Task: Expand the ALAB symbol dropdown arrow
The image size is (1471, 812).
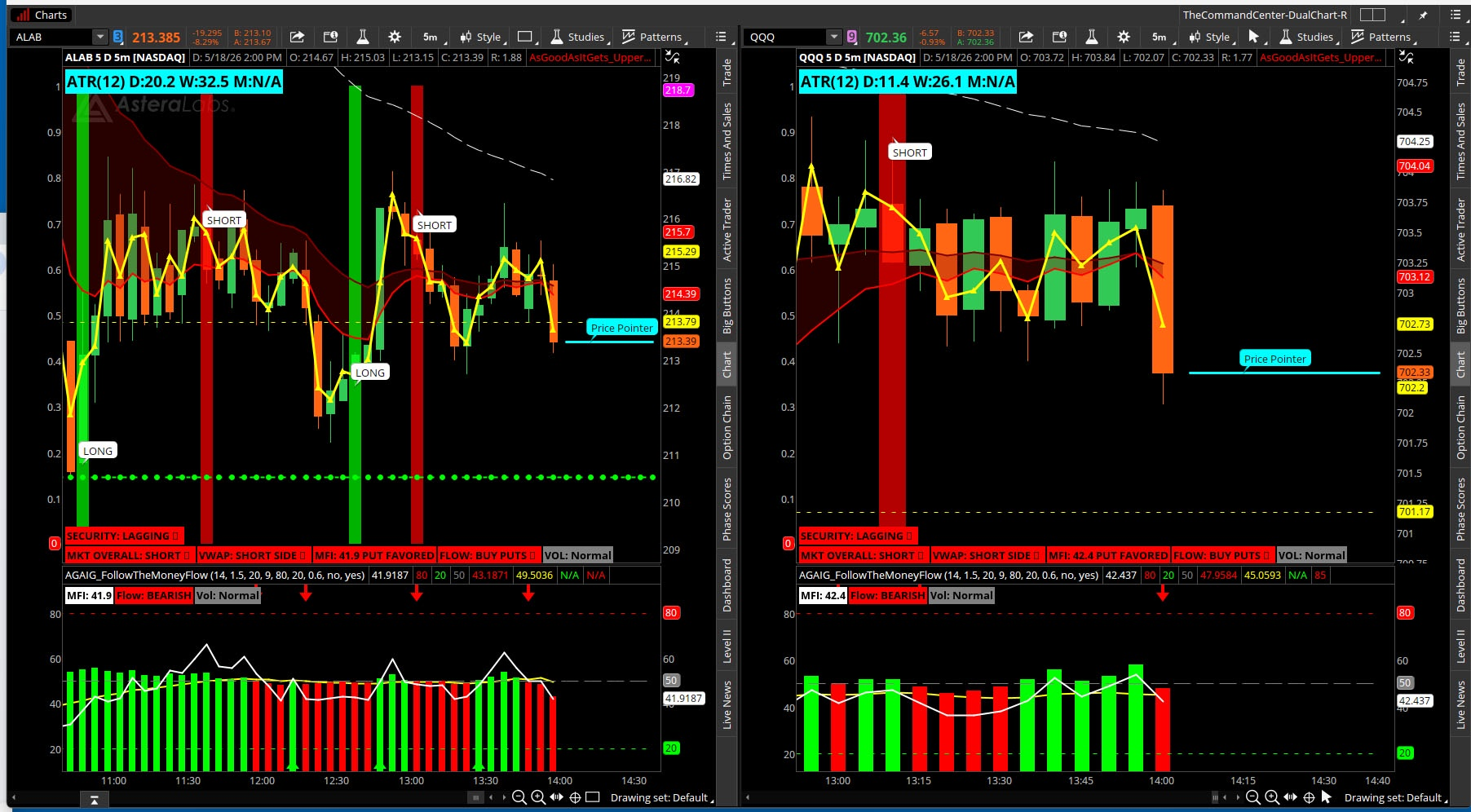Action: click(x=99, y=37)
